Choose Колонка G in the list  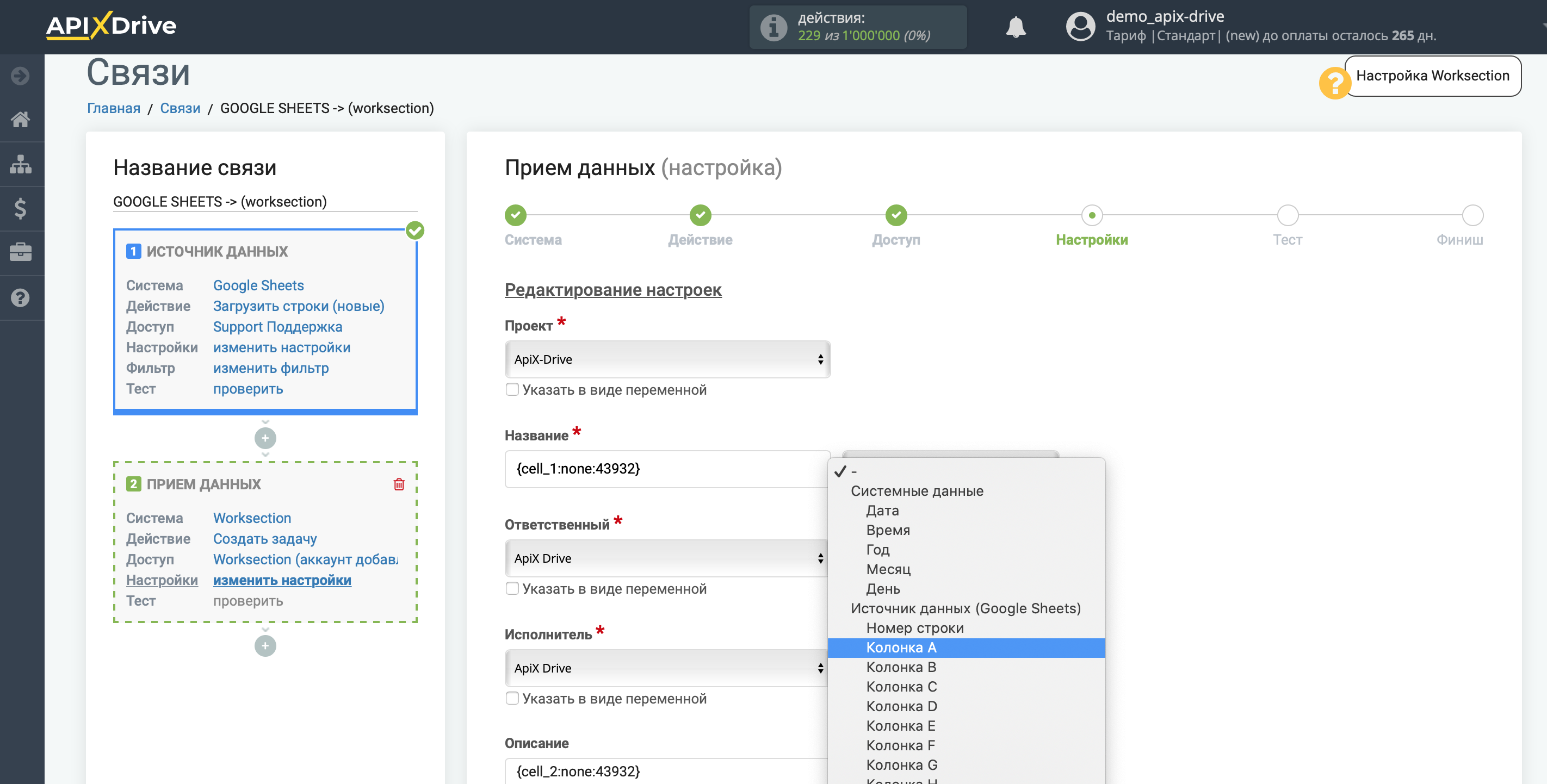pos(966,765)
